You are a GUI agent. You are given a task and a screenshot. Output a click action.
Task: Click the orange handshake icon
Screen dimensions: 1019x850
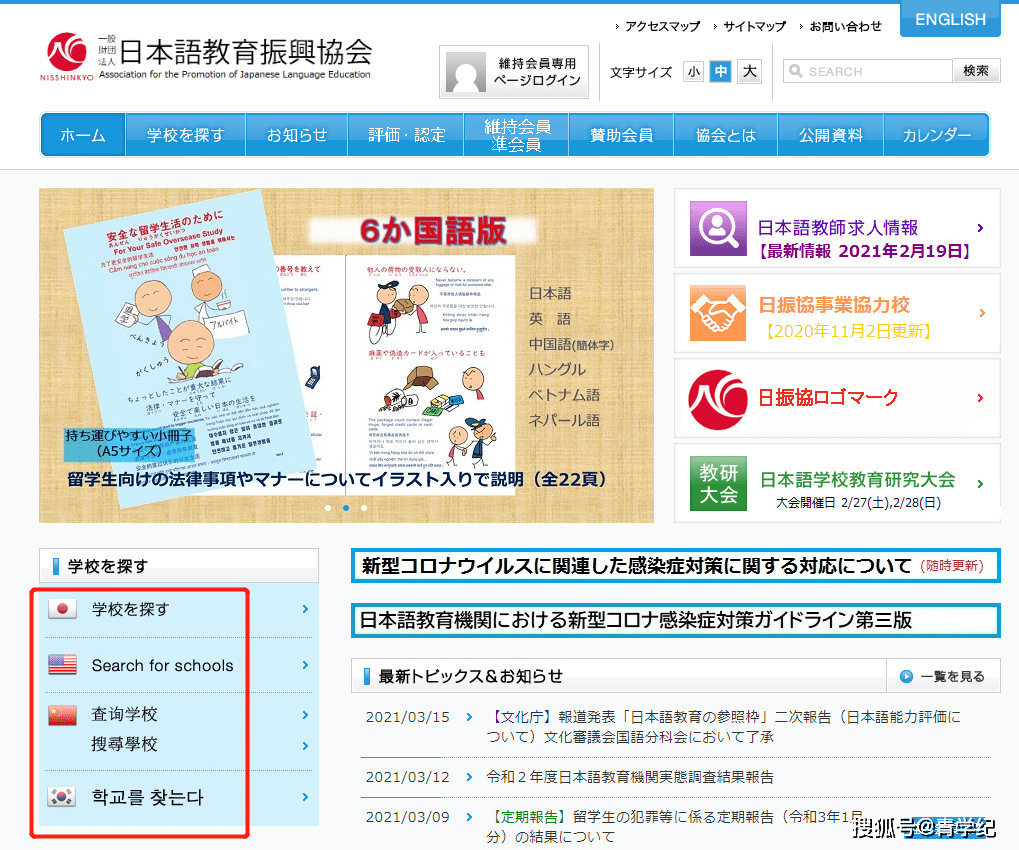tap(718, 313)
